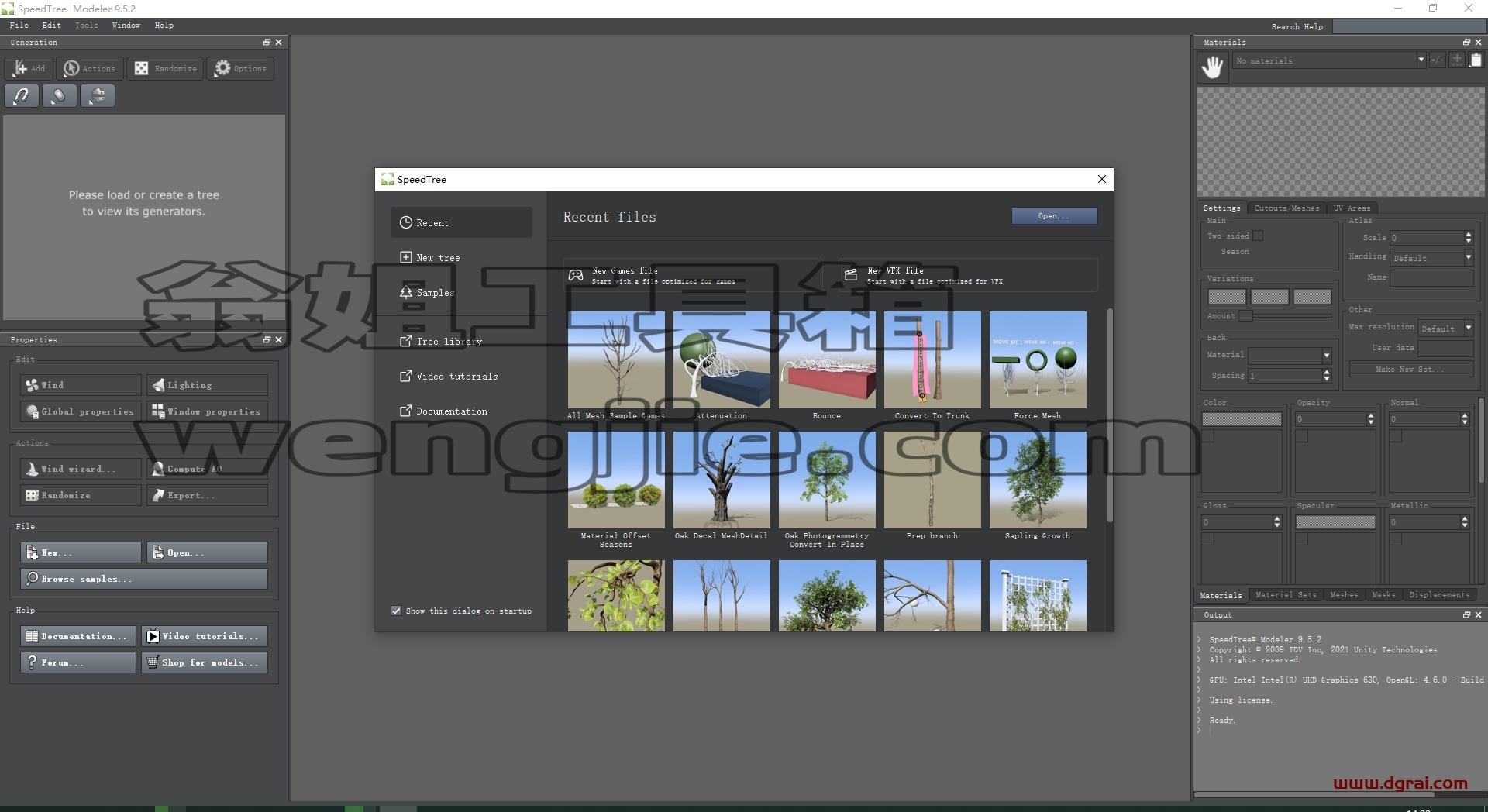1488x812 pixels.
Task: Click the Gloss value stepper arrows
Action: click(1277, 522)
